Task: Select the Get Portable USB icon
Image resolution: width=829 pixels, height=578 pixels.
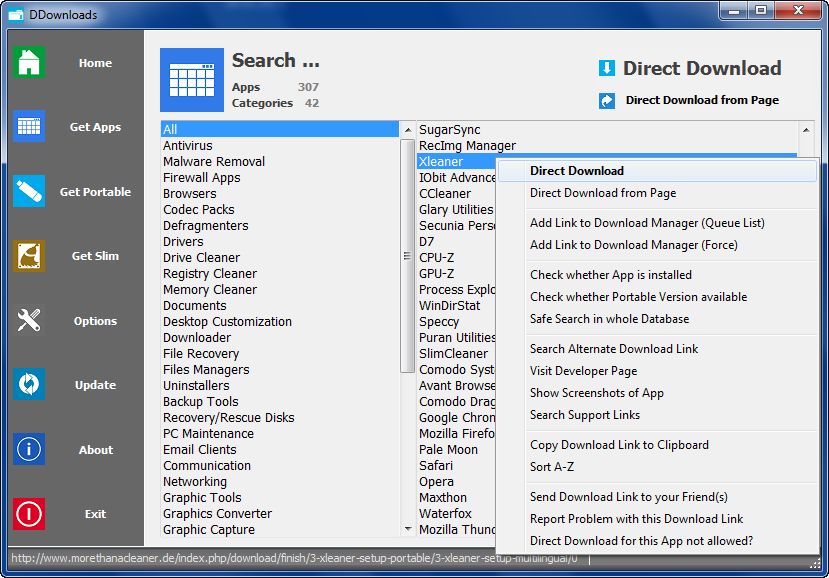Action: pyautogui.click(x=29, y=191)
